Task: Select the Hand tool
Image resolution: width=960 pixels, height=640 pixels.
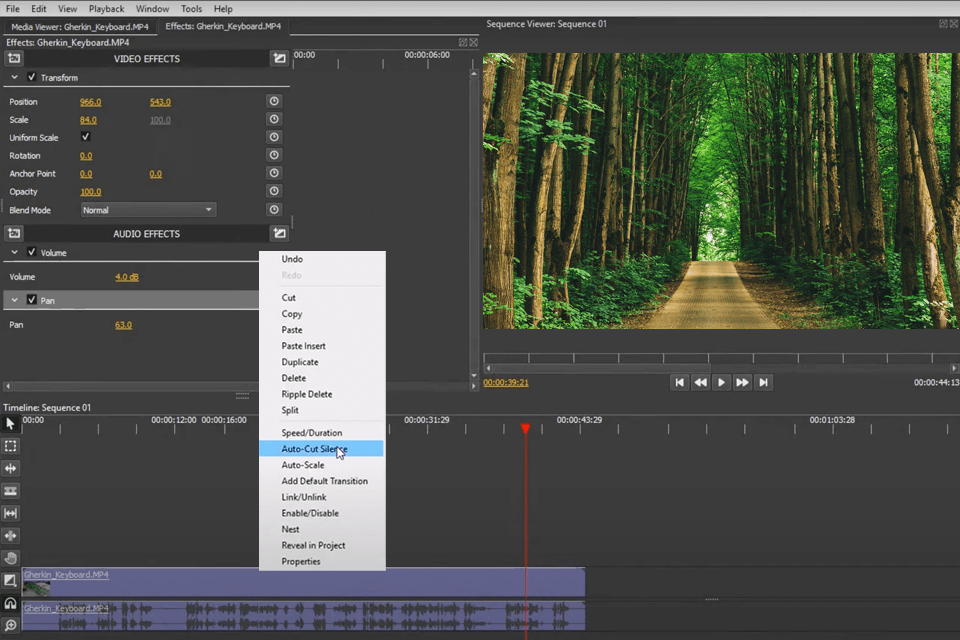Action: coord(10,558)
